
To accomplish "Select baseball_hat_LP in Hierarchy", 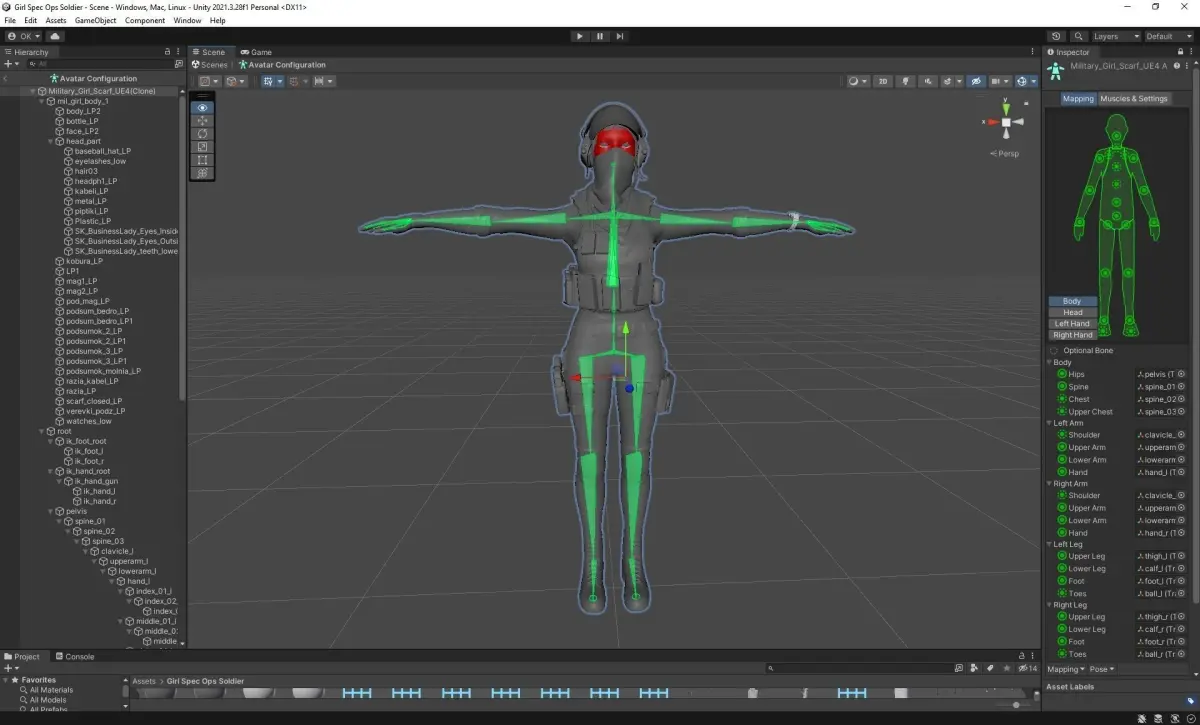I will pos(102,151).
